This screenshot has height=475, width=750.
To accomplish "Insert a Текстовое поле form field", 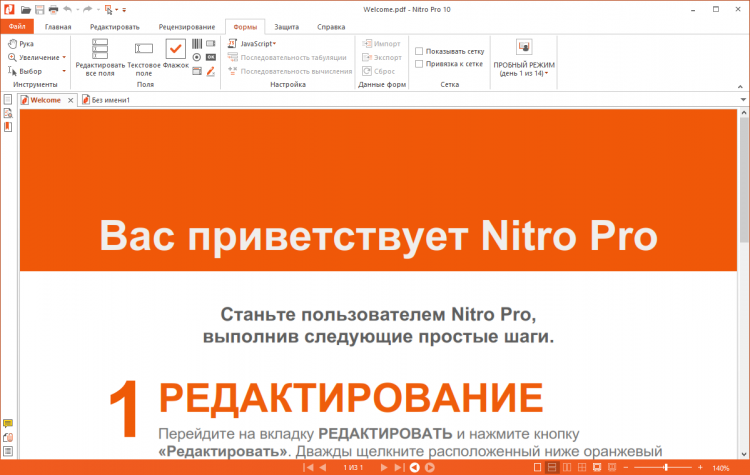I will click(x=143, y=57).
